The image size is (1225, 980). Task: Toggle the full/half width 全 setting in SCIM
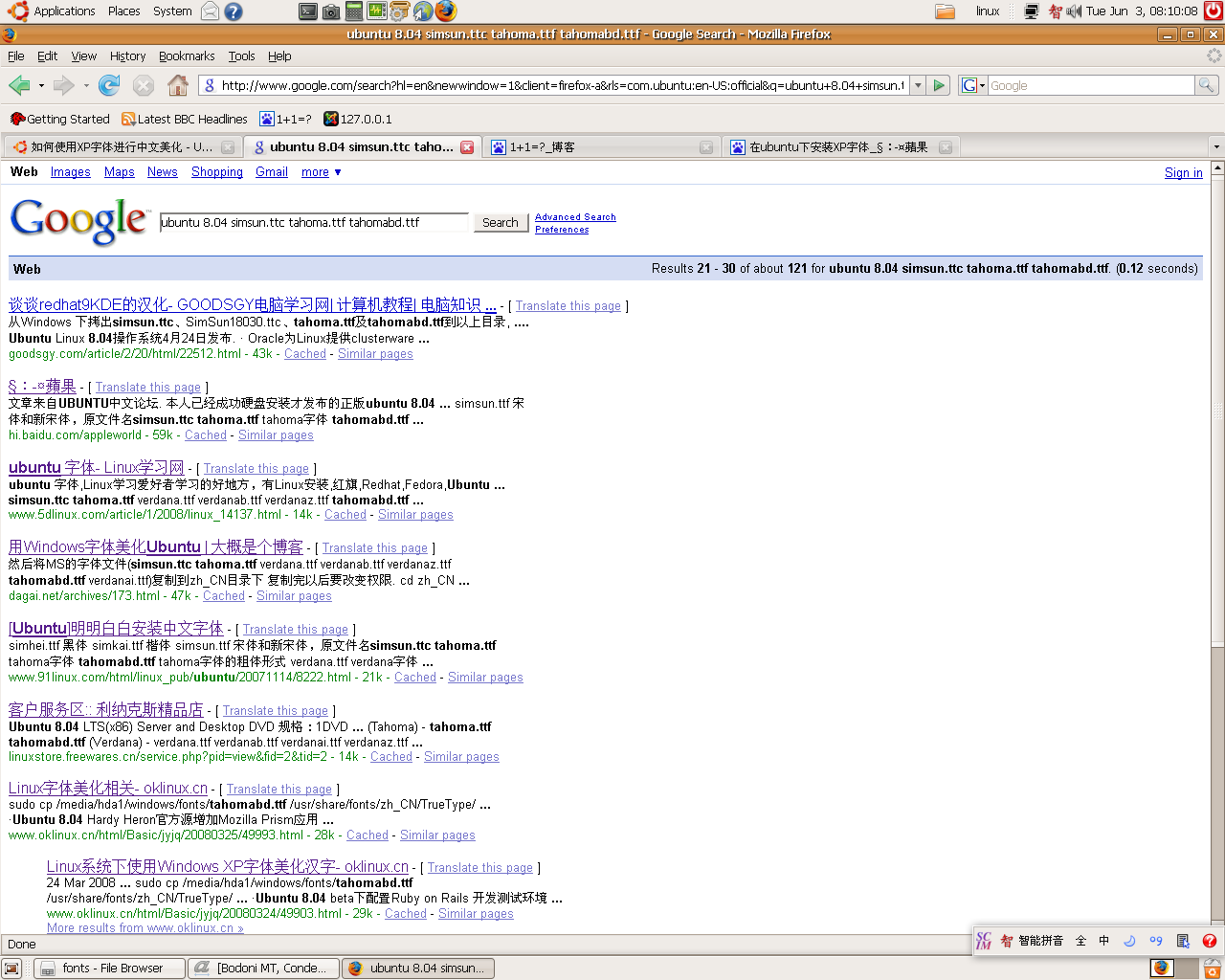pos(1080,941)
